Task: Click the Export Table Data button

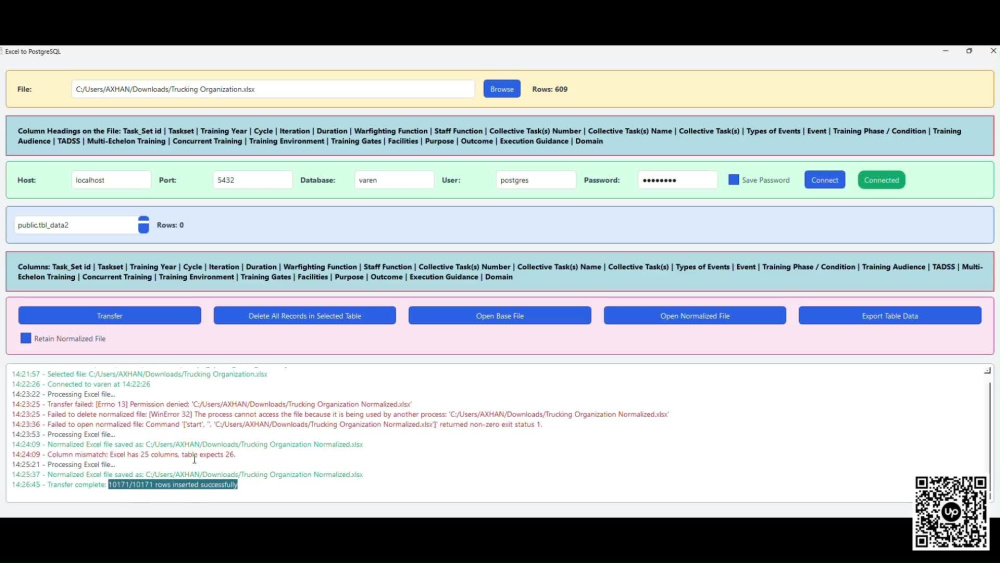Action: point(890,316)
